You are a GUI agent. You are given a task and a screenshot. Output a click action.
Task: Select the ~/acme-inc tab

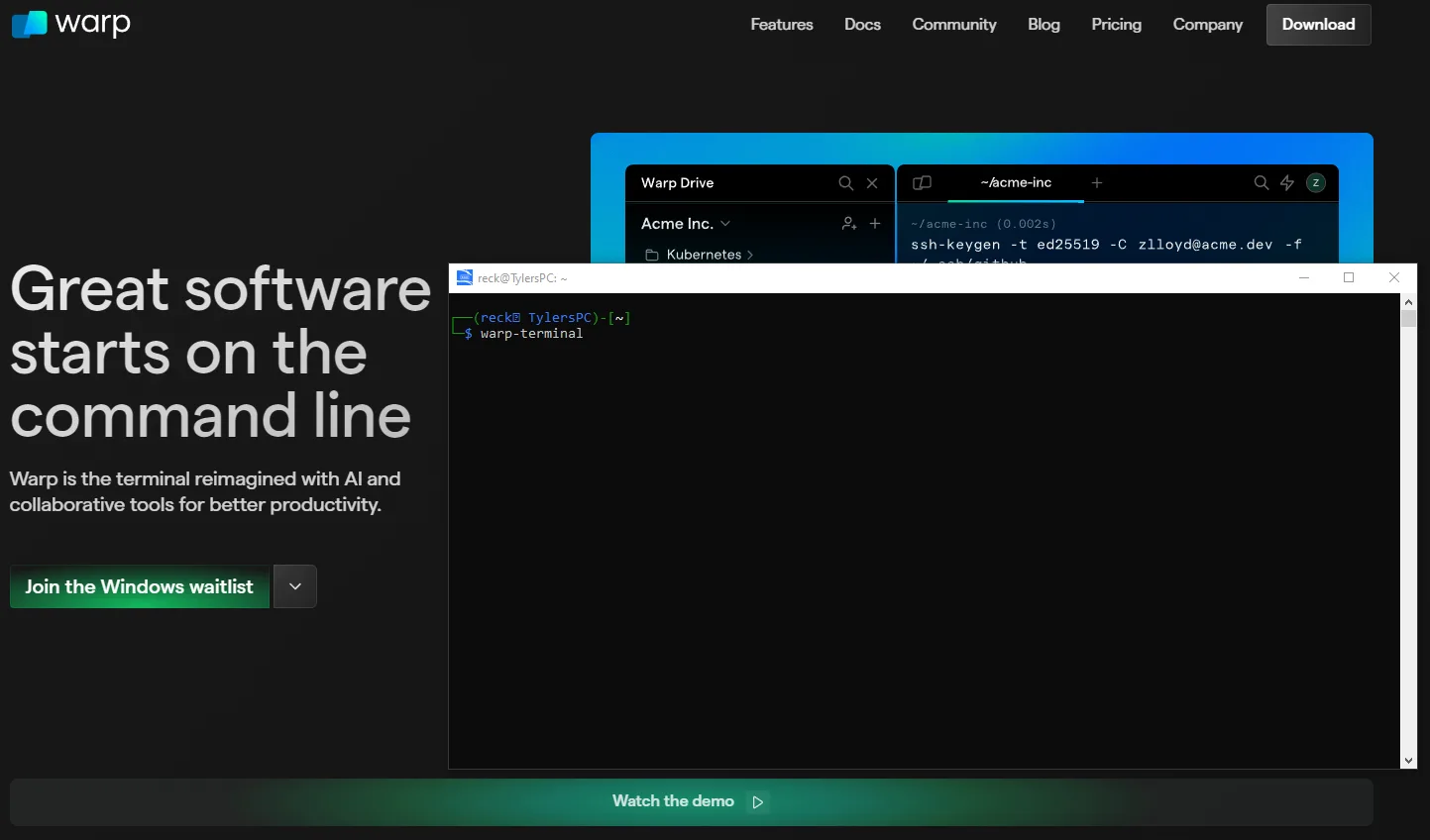[x=1016, y=183]
